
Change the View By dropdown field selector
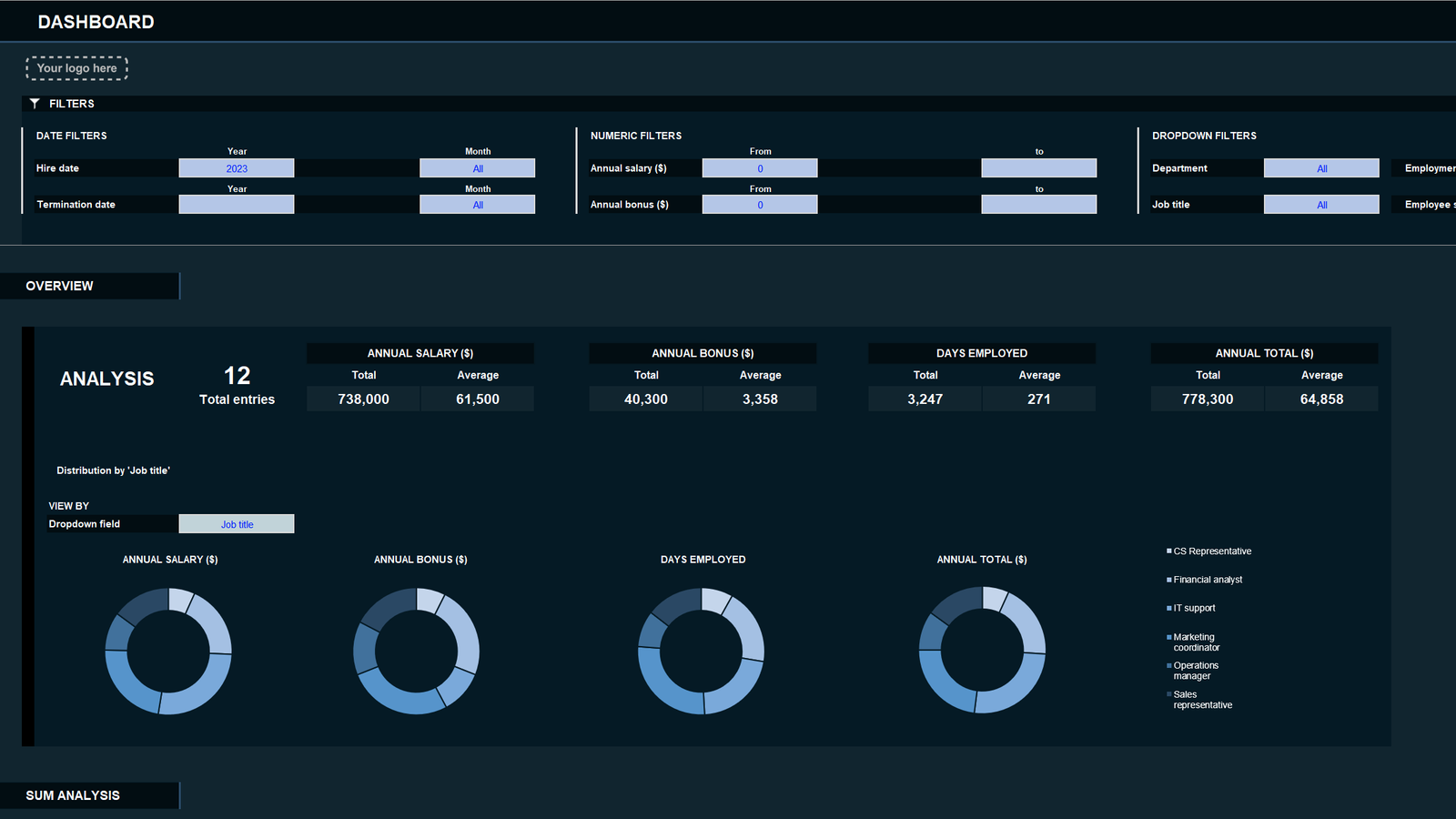point(237,524)
